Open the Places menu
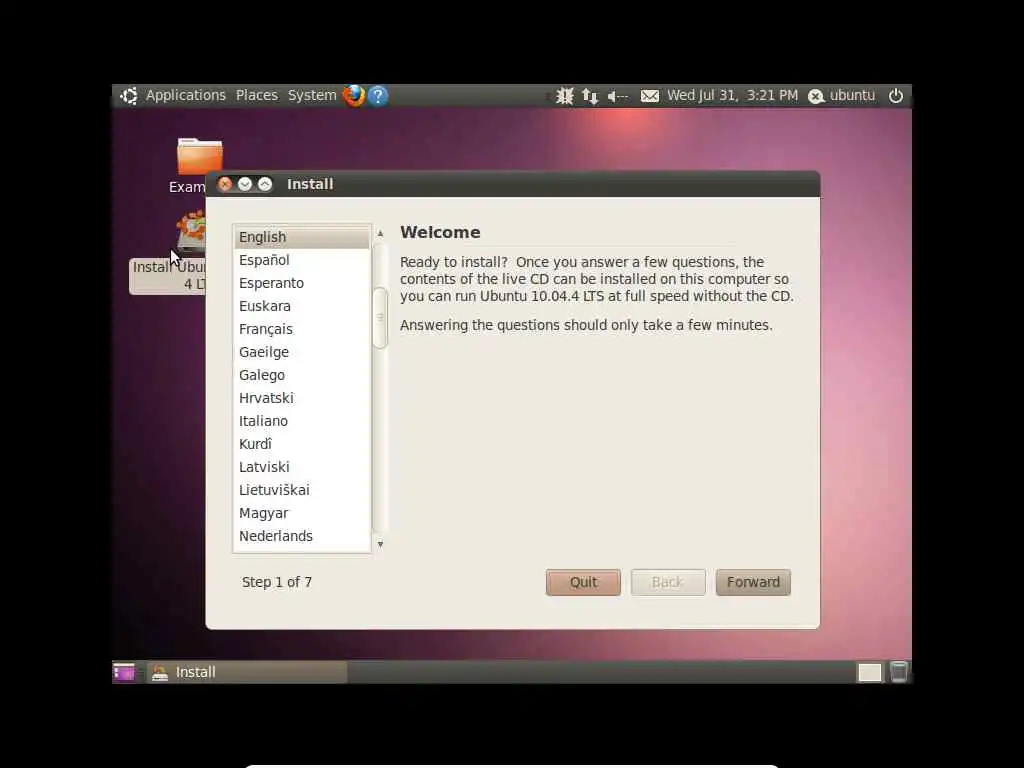This screenshot has height=768, width=1024. pyautogui.click(x=257, y=95)
